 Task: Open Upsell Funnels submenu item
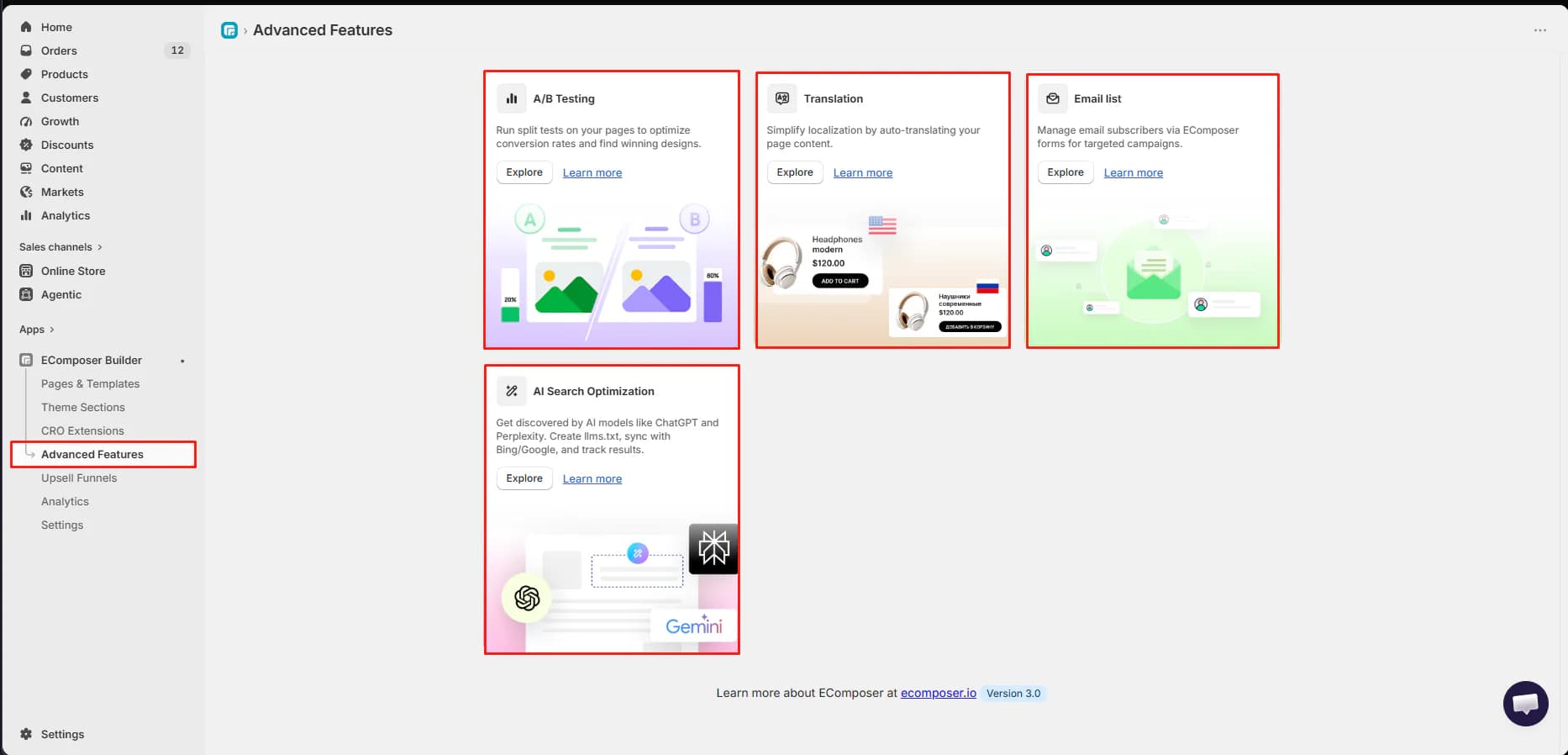(x=79, y=478)
